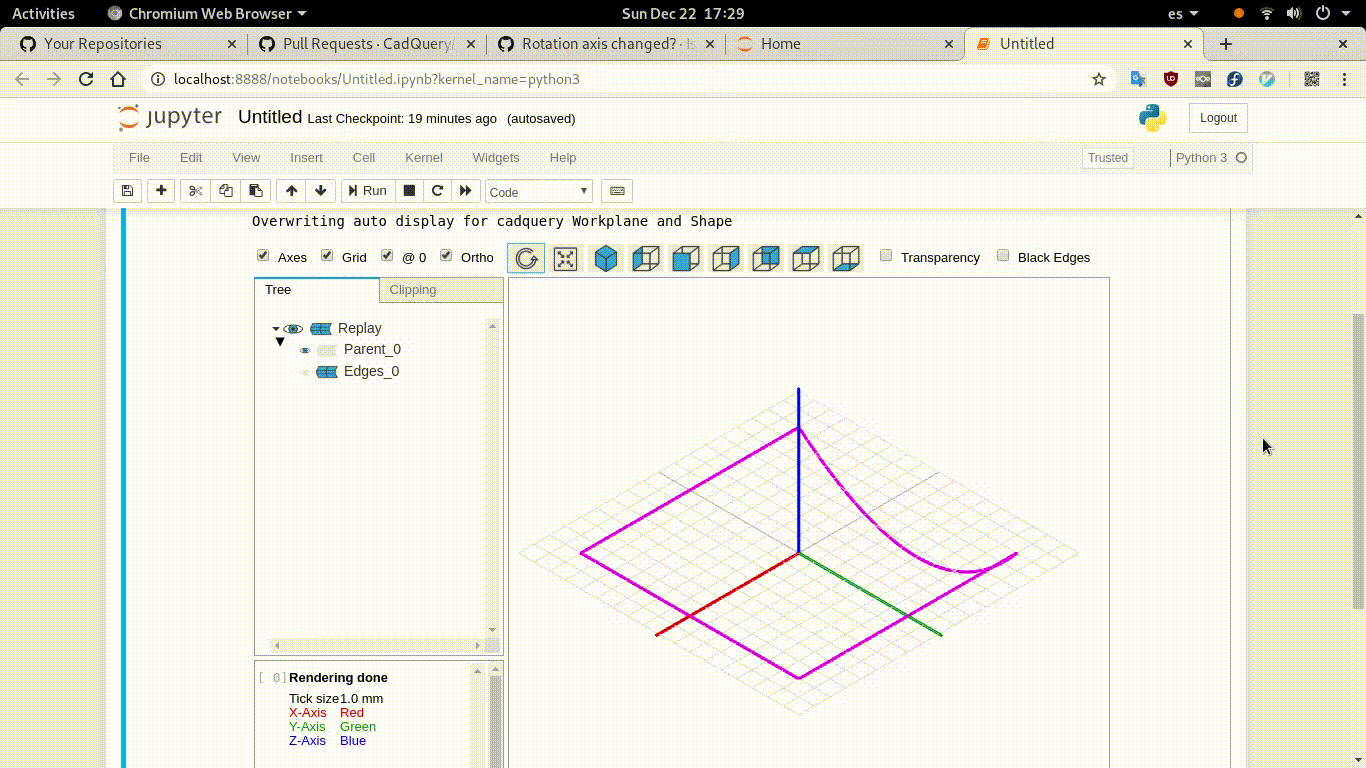Disable the Grid checkbox

pyautogui.click(x=327, y=255)
